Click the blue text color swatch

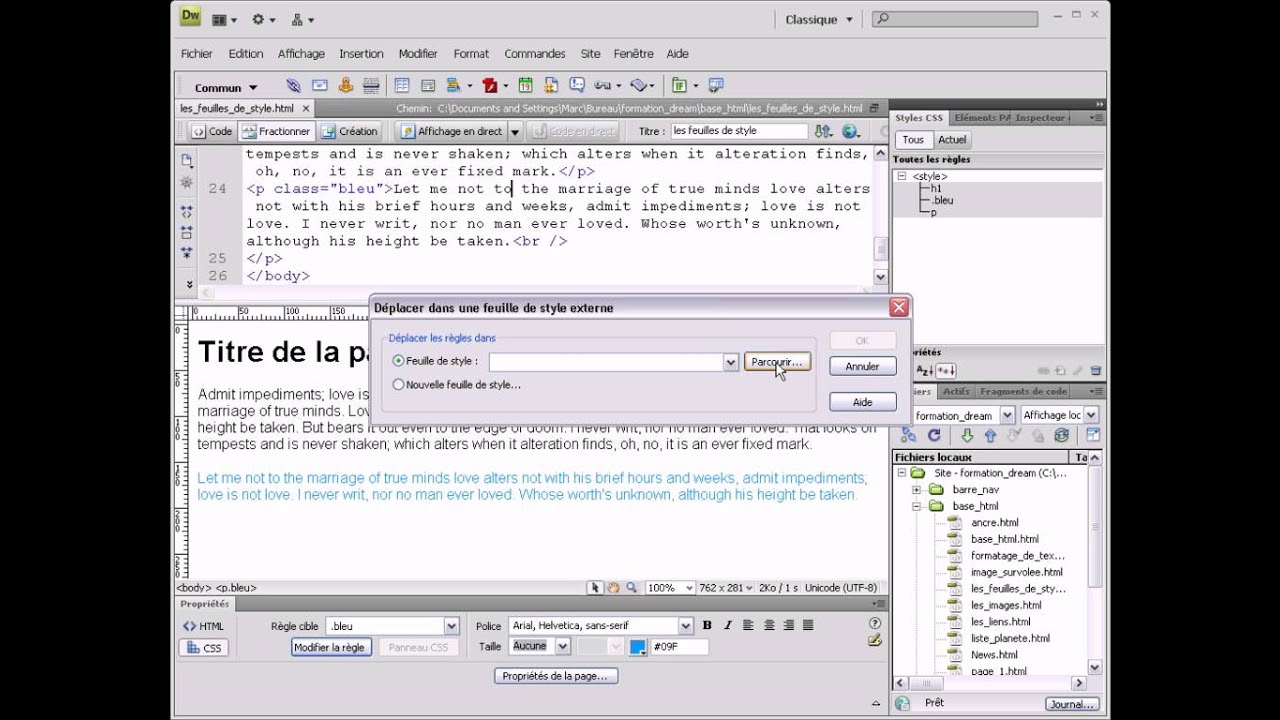(638, 647)
